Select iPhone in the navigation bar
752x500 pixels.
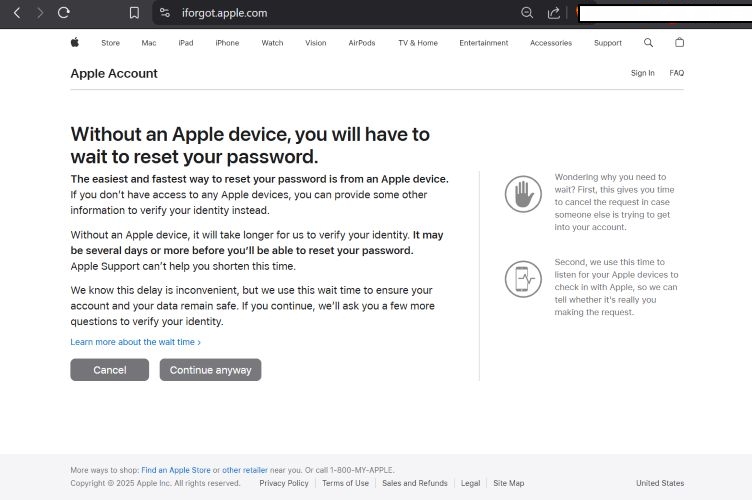click(x=227, y=43)
